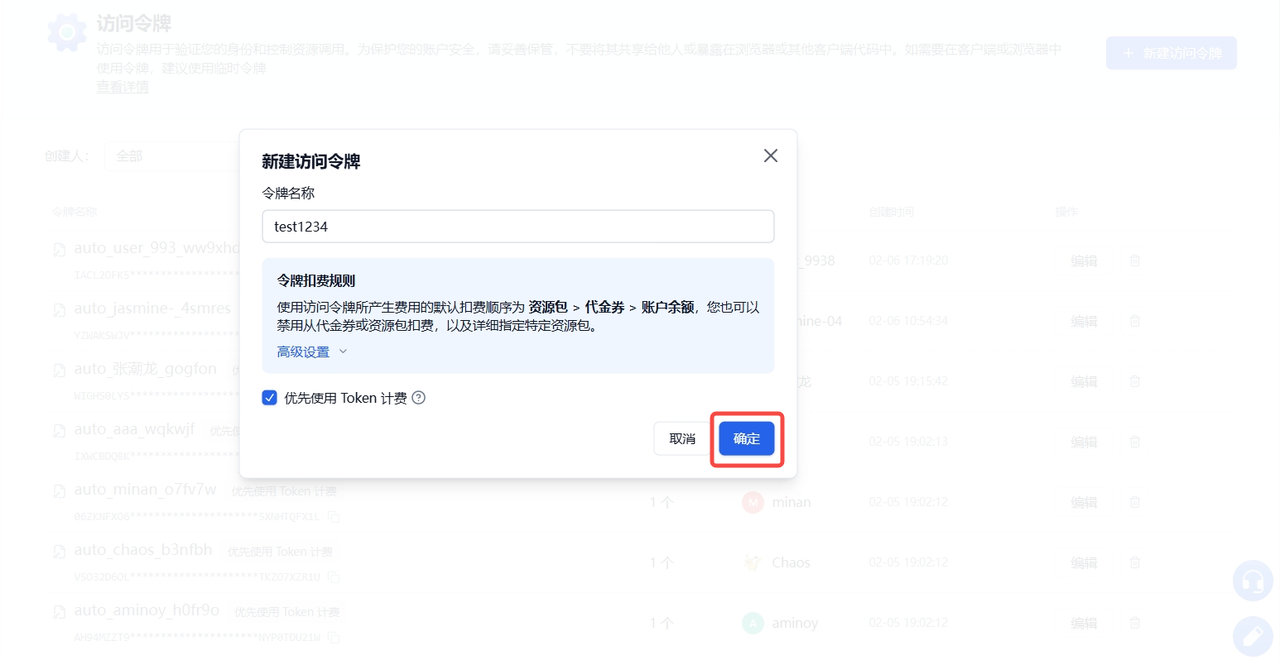The image size is (1280, 660).
Task: Open the 创建人 全部 filter dropdown
Action: coord(170,156)
